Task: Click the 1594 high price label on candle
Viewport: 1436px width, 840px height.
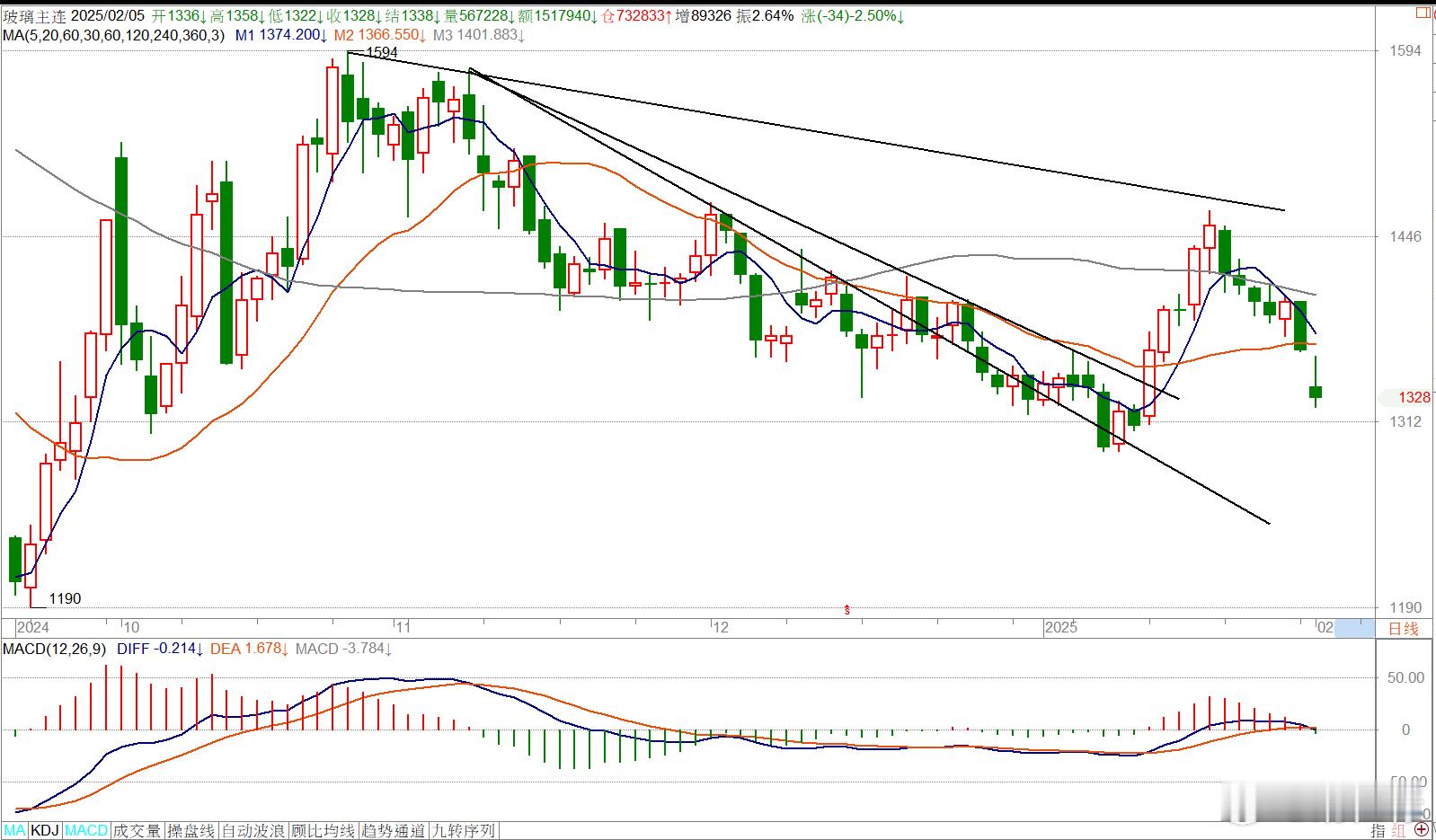Action: [x=383, y=53]
